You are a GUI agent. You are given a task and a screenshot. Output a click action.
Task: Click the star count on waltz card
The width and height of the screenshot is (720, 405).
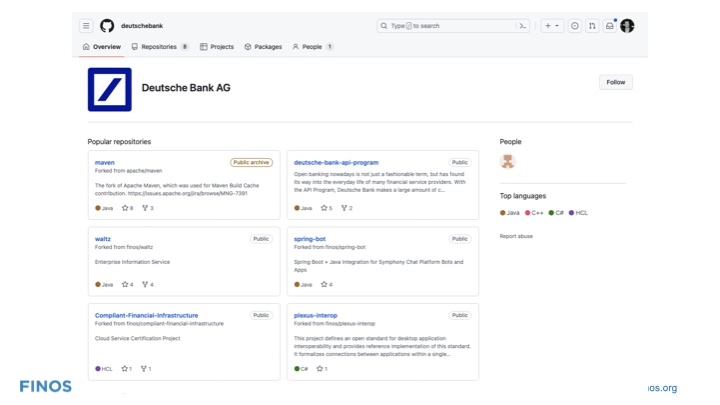(x=128, y=284)
